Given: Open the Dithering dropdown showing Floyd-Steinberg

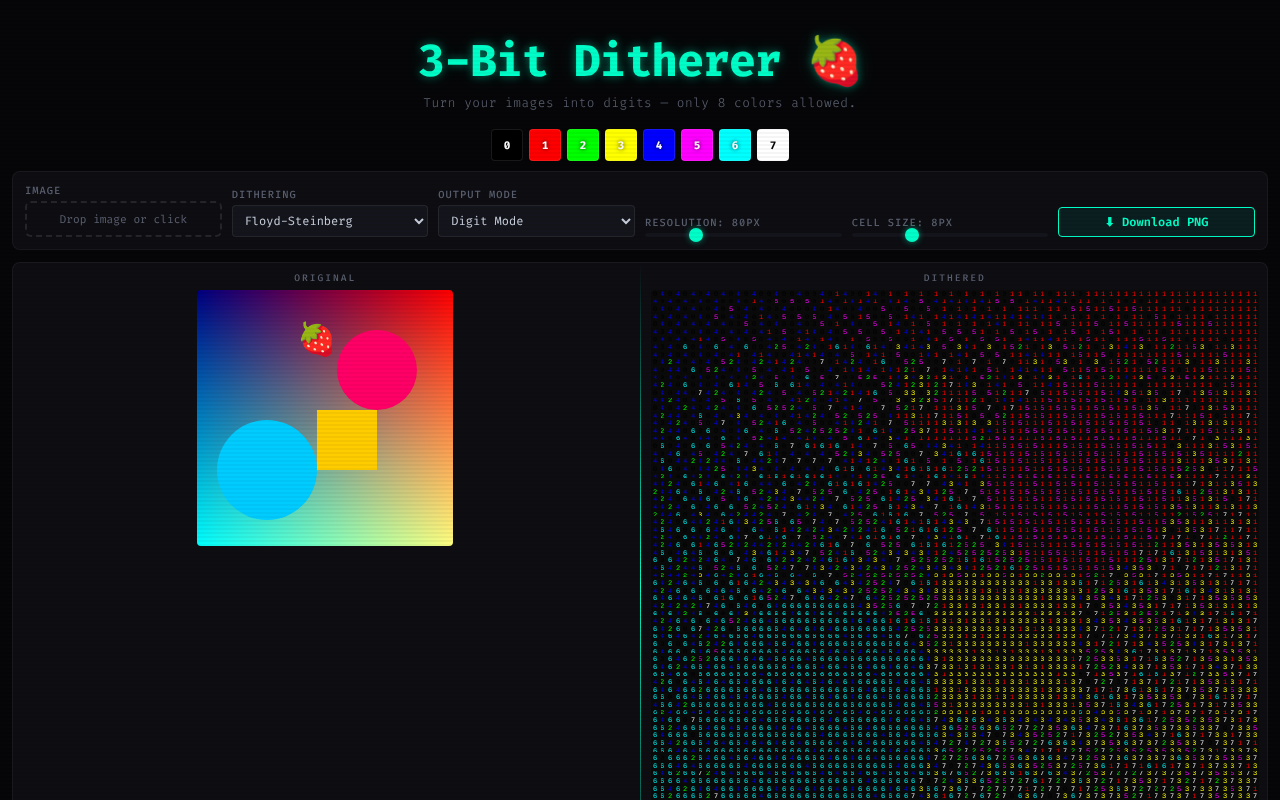Looking at the screenshot, I should click(x=330, y=221).
